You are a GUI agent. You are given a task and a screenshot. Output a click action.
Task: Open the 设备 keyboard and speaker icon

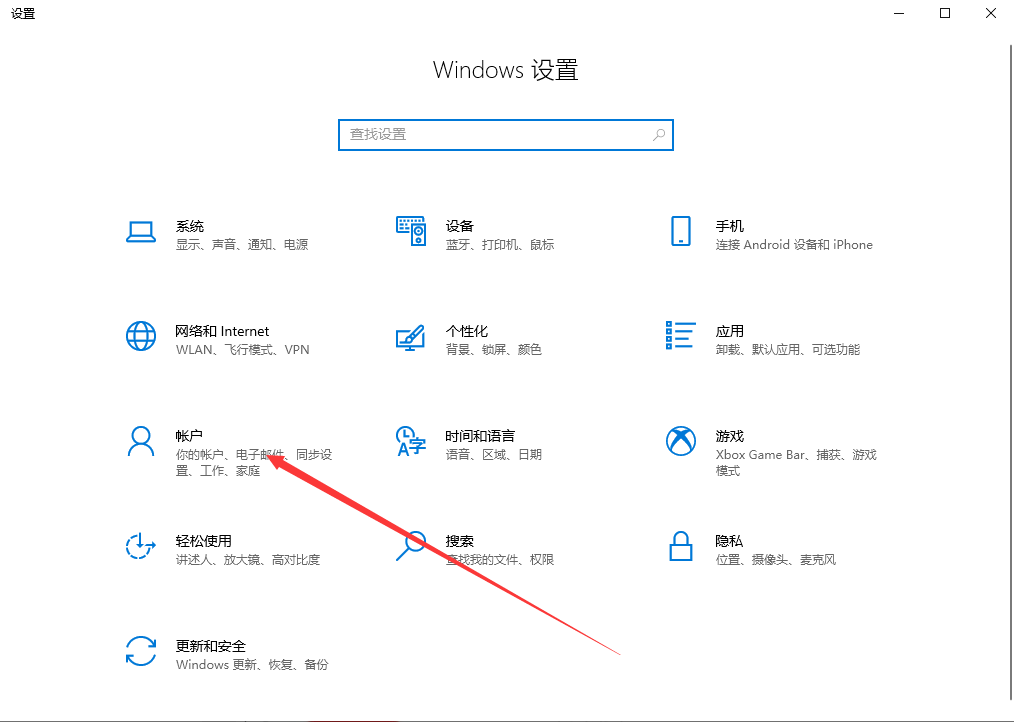411,231
